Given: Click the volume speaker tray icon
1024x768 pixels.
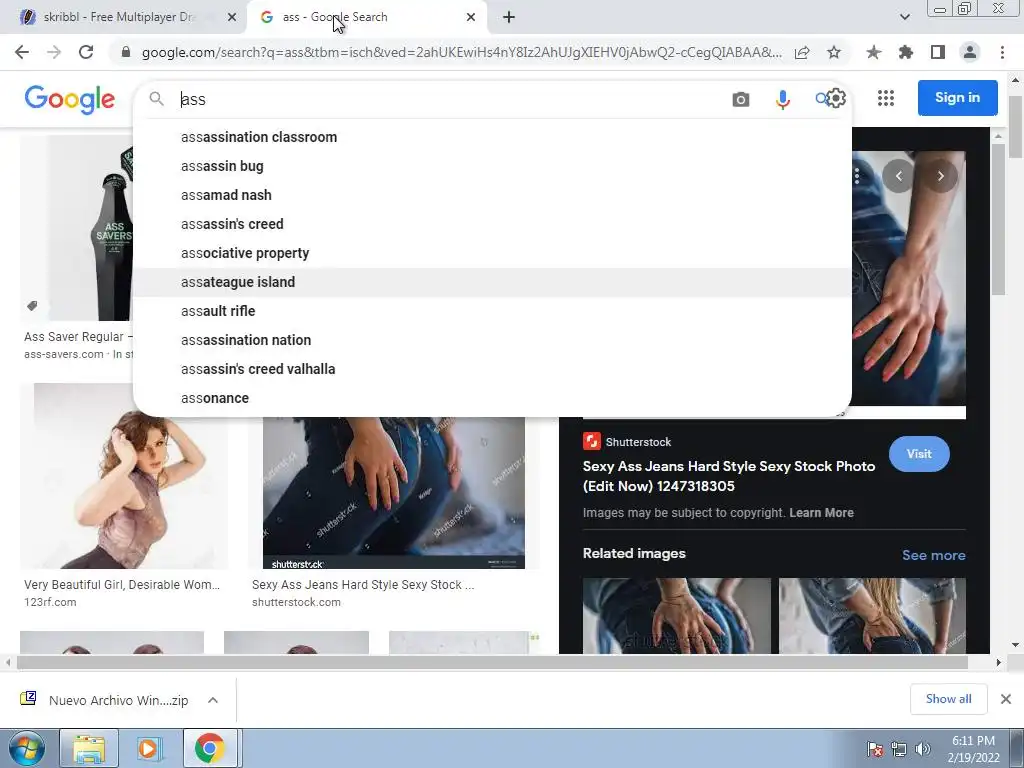Looking at the screenshot, I should pos(922,749).
